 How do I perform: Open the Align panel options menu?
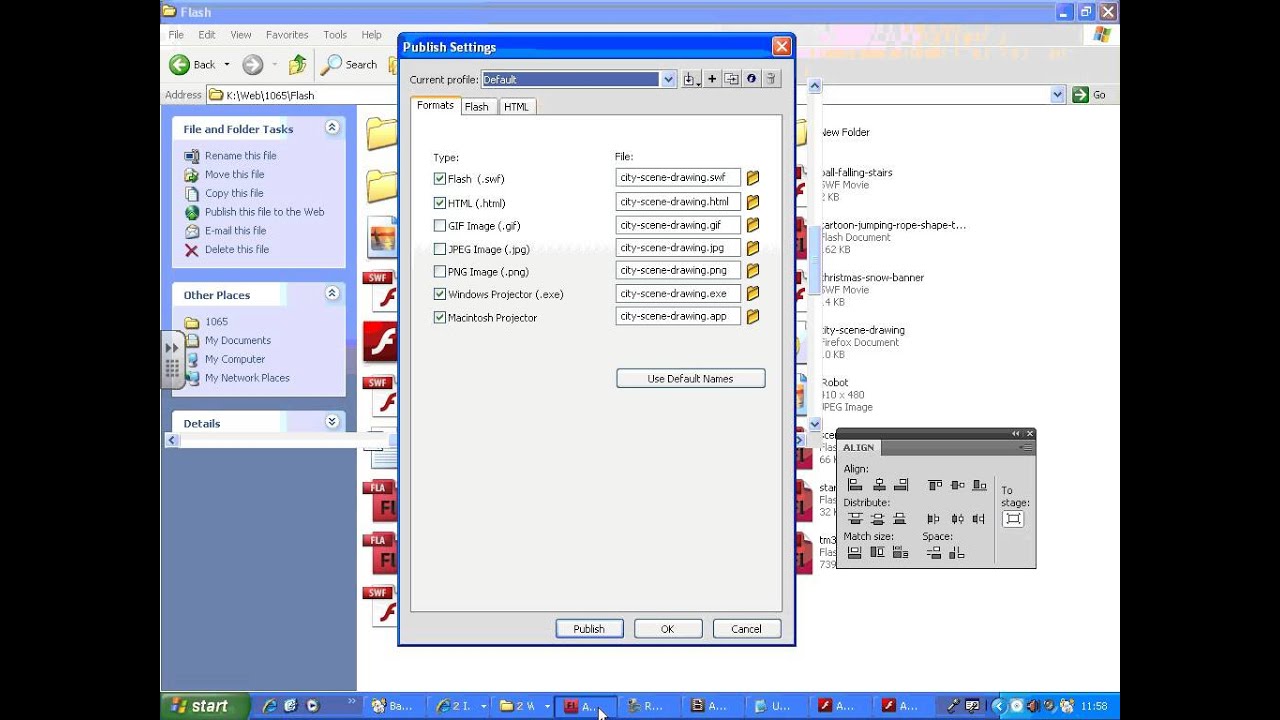coord(1026,447)
